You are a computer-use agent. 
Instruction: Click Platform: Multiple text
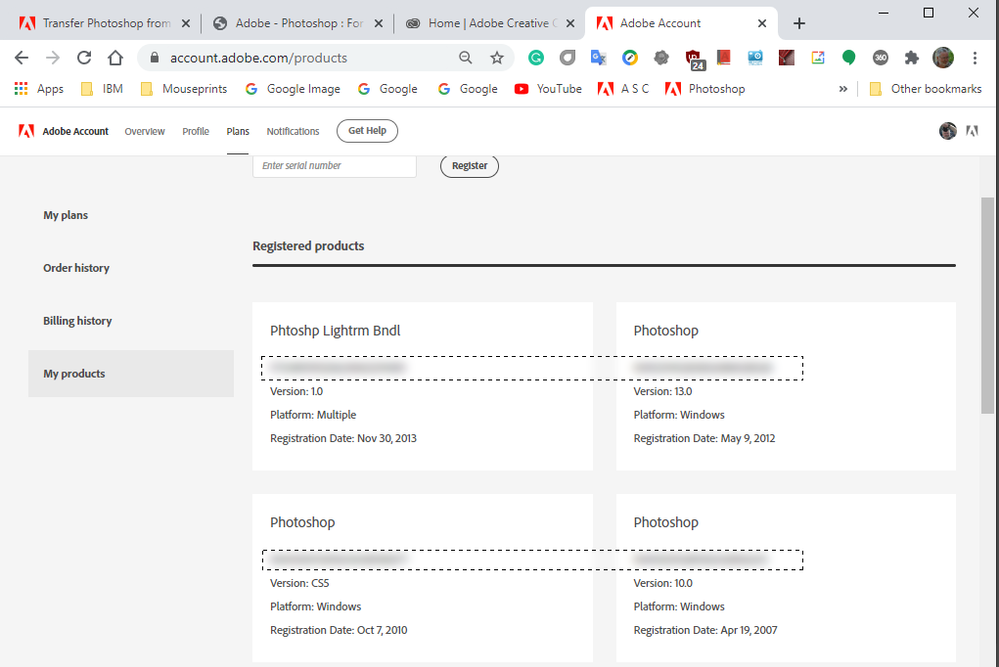coord(313,415)
